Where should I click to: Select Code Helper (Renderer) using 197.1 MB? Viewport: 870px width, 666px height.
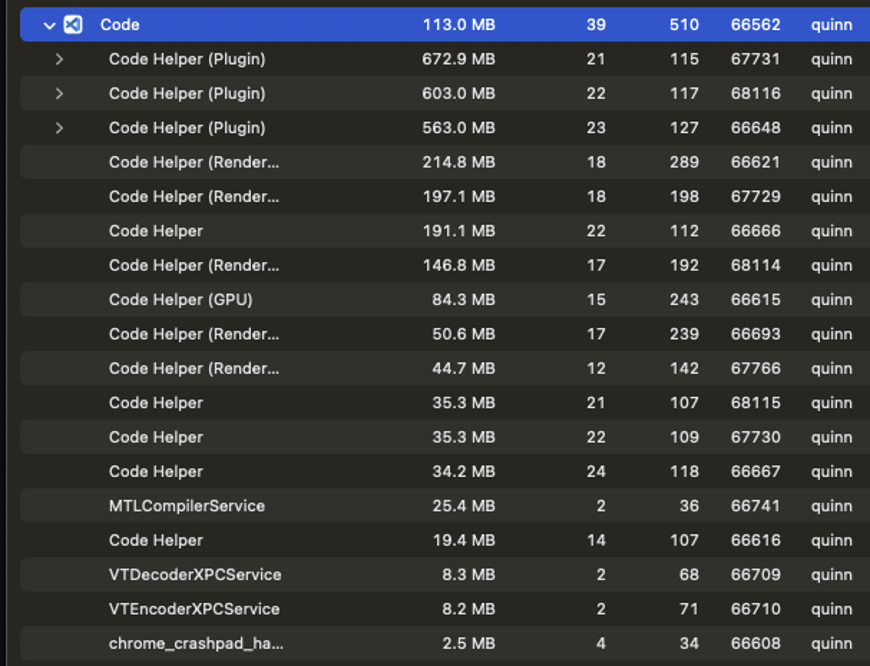194,197
